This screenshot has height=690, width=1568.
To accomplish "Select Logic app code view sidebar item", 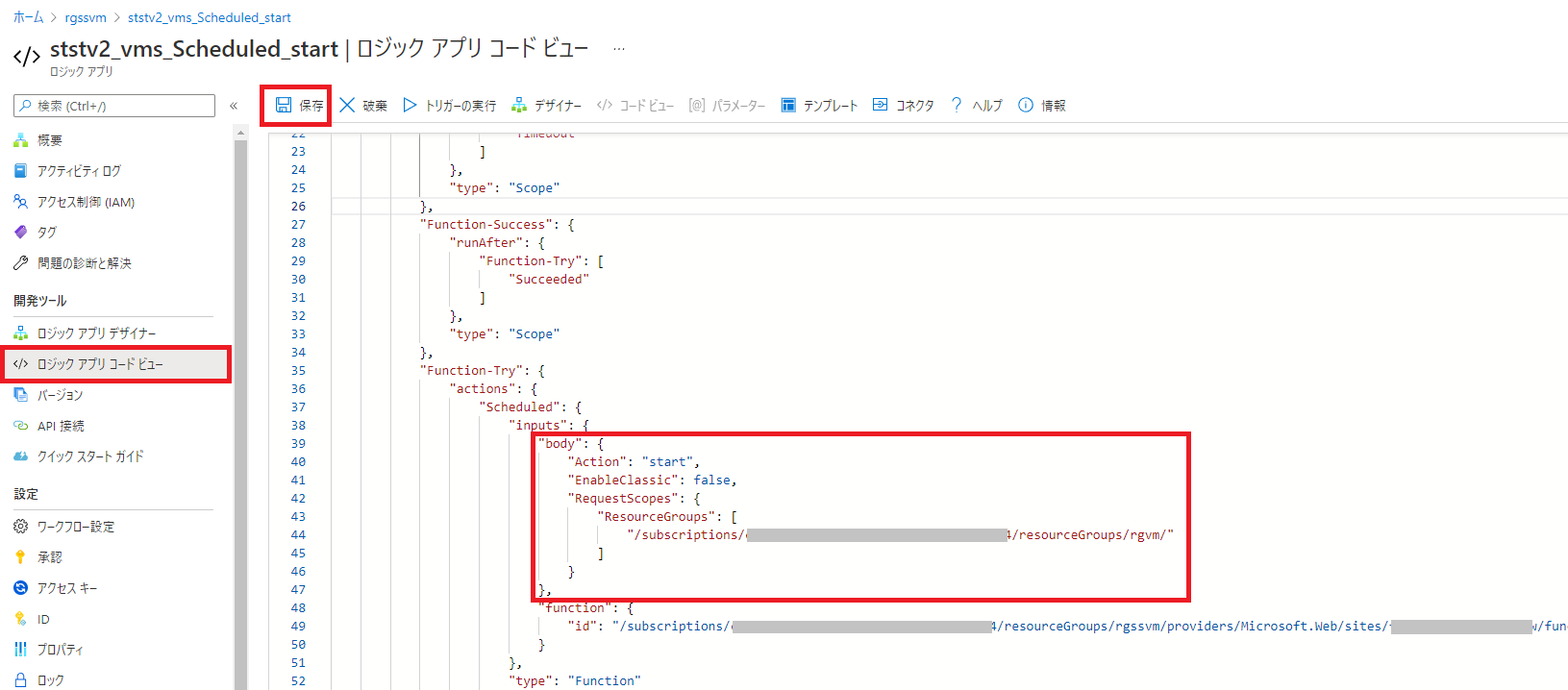I will point(116,364).
